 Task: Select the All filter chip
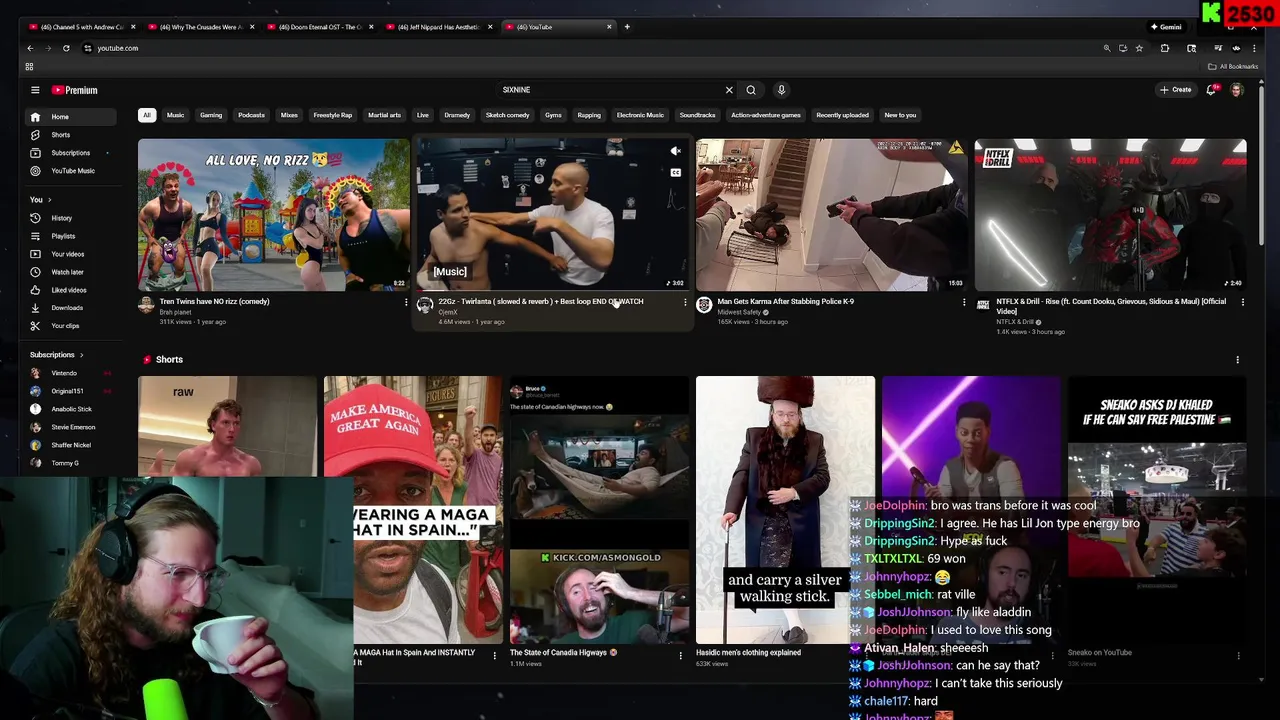click(147, 115)
